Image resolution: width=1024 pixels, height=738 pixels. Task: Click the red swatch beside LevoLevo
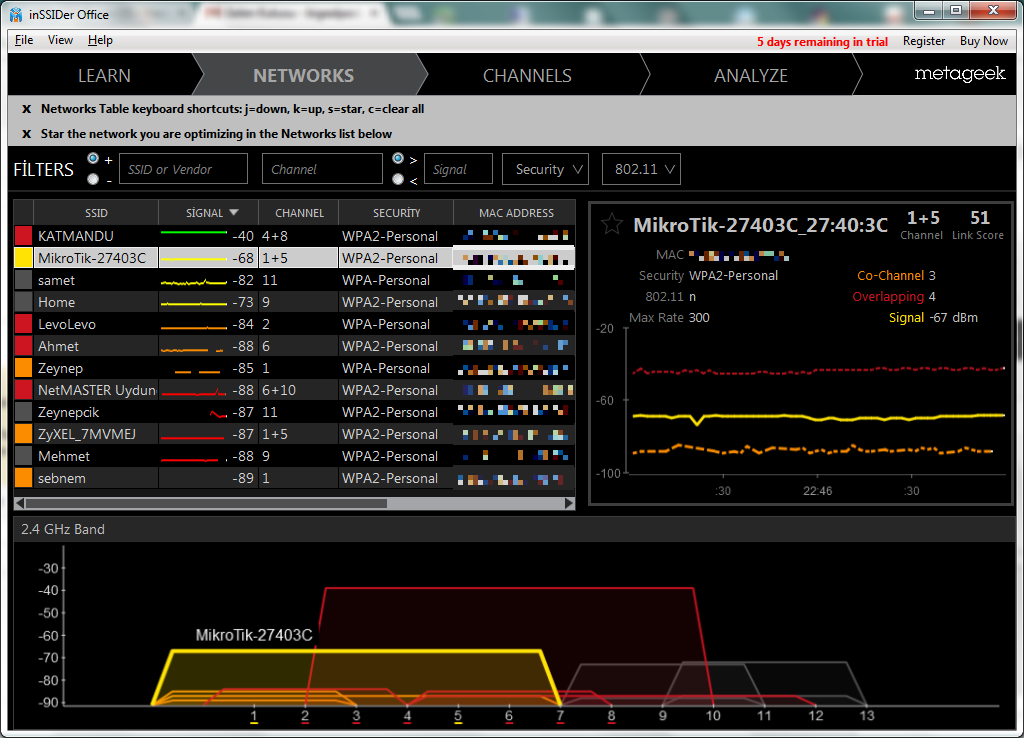click(24, 324)
